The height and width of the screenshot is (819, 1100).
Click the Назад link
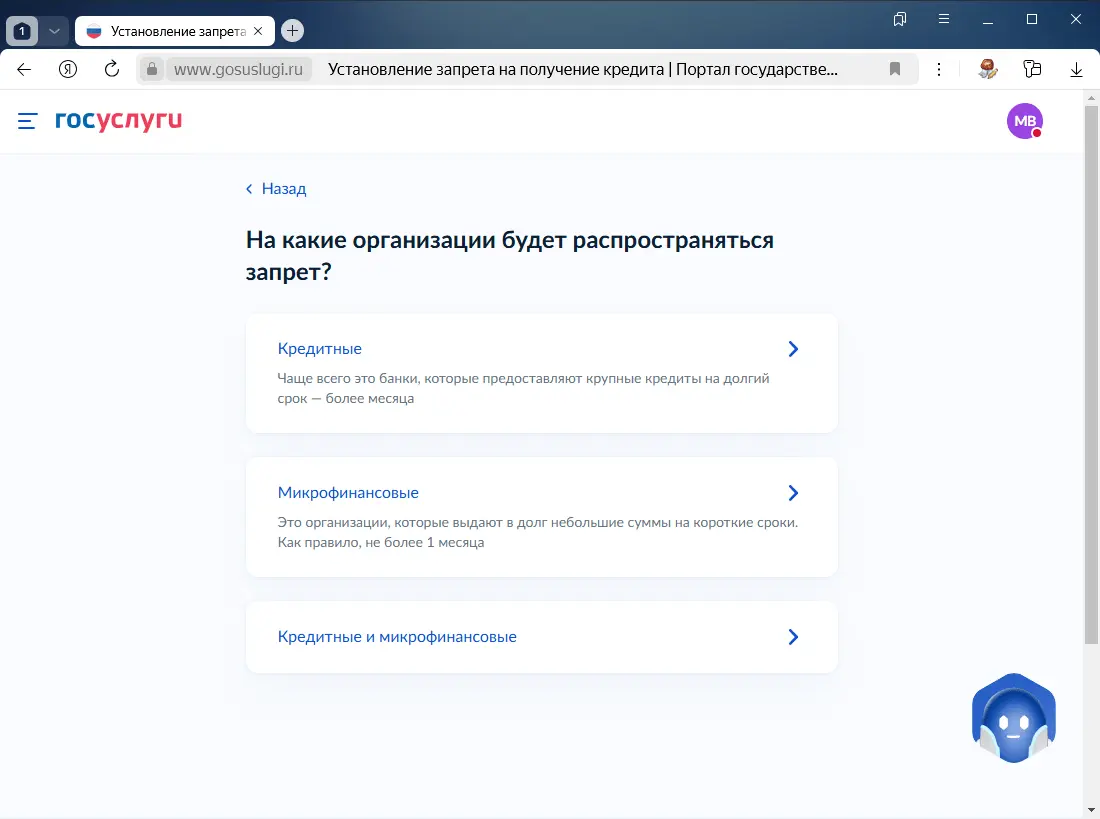pos(283,189)
